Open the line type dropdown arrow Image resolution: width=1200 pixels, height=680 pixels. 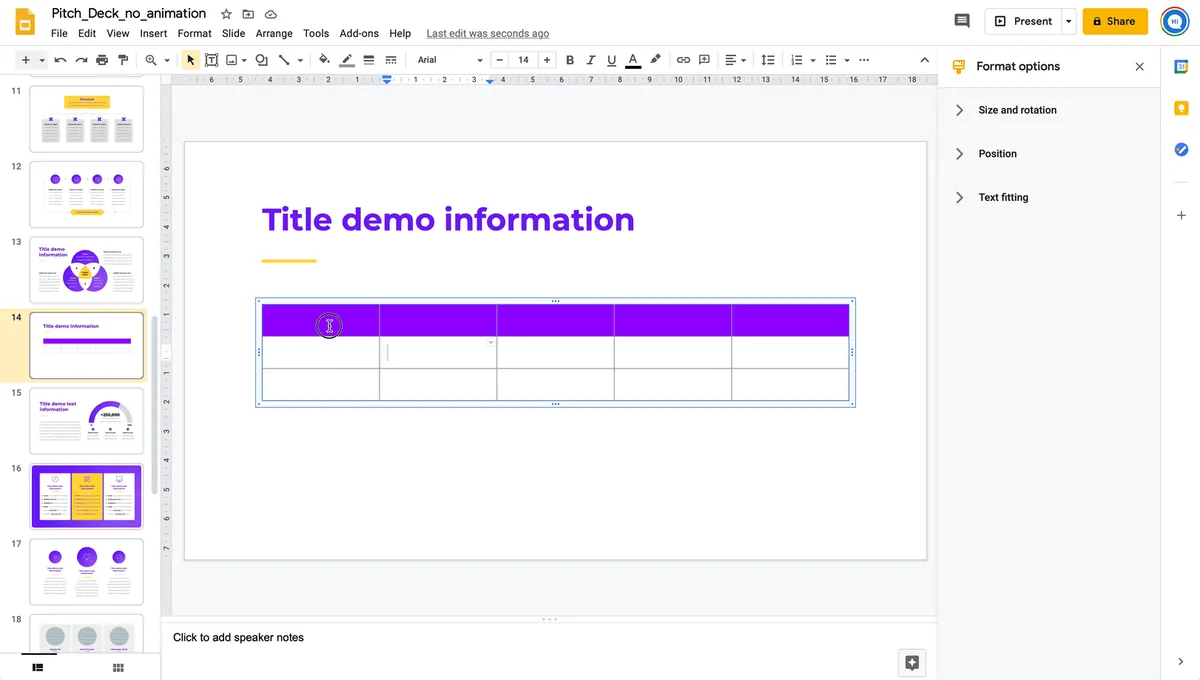[300, 60]
